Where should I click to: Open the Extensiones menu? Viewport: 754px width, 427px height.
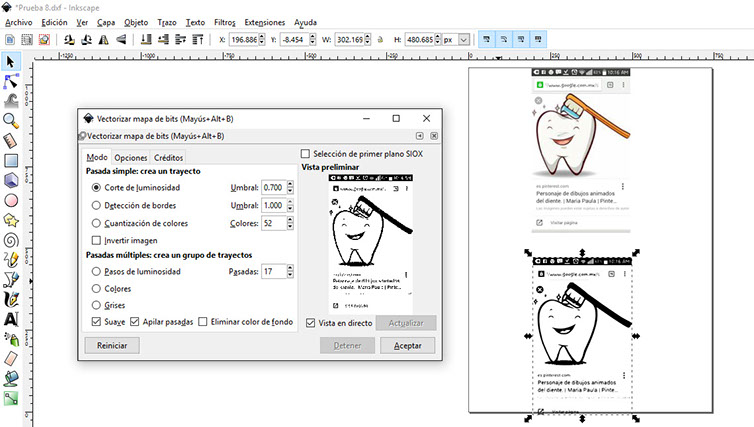coord(264,22)
